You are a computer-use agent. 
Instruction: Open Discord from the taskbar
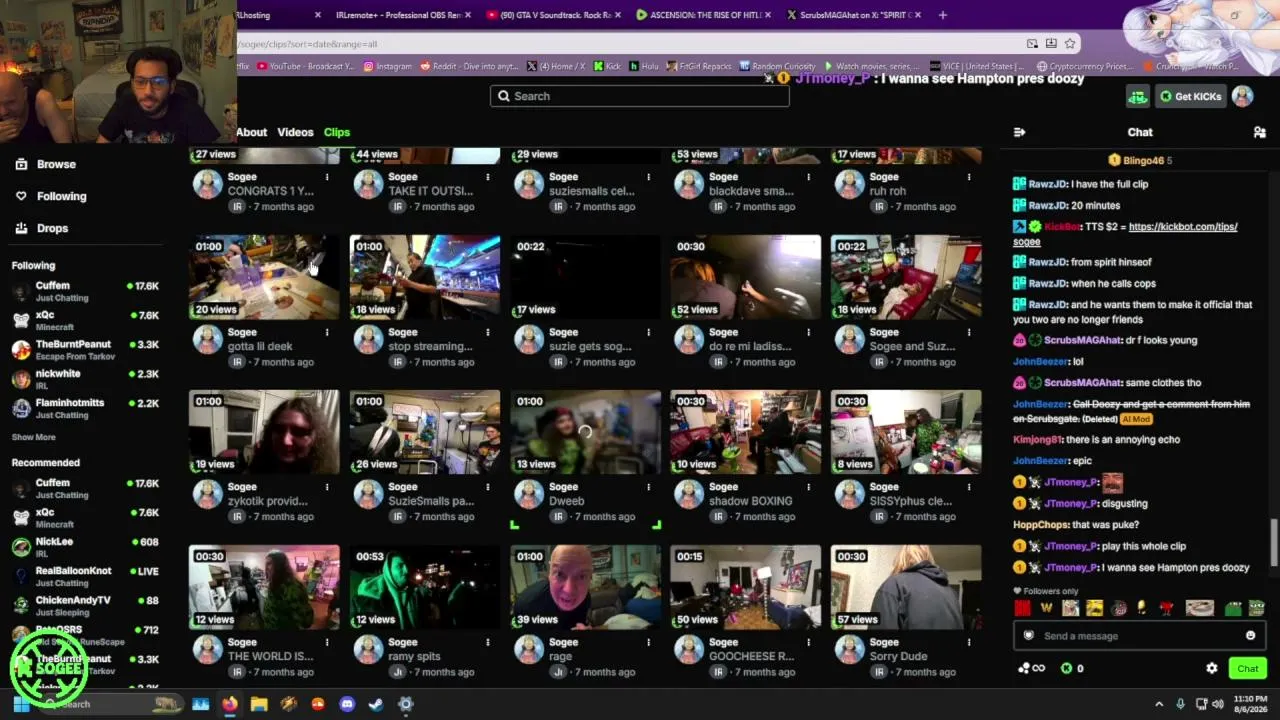tap(347, 704)
